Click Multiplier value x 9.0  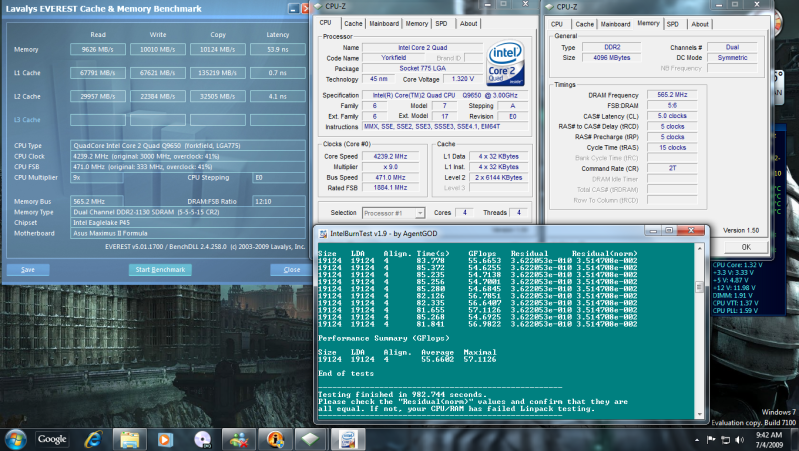tap(390, 167)
